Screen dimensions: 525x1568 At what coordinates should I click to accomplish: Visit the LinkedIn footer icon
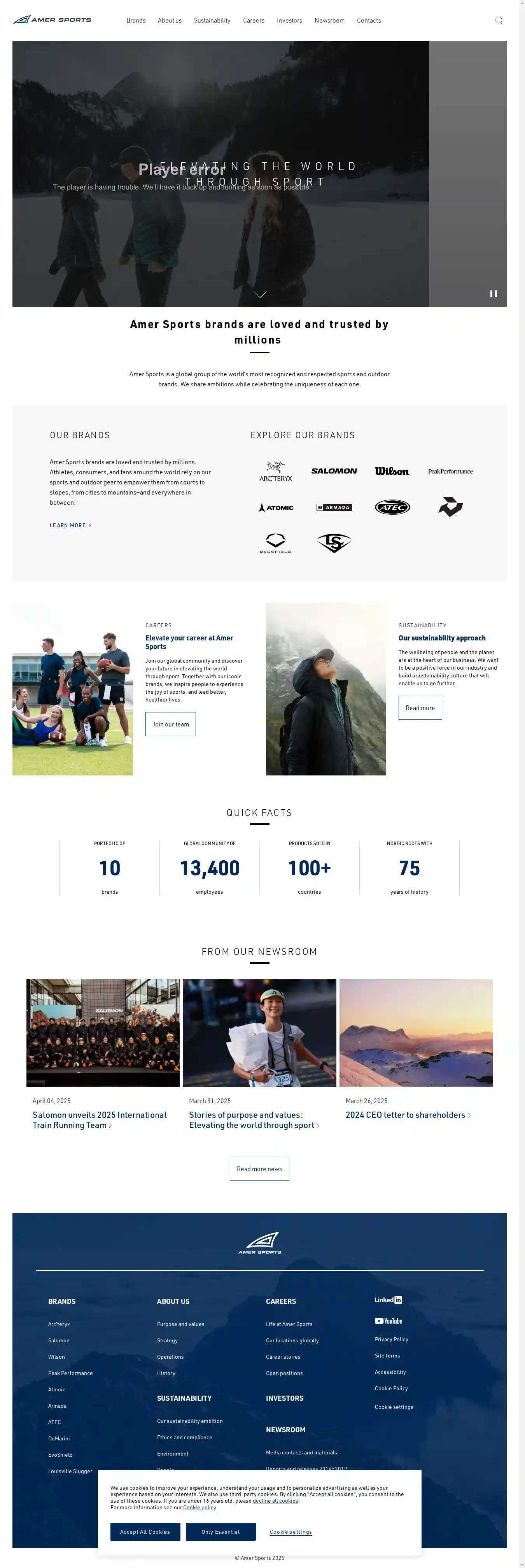pos(388,1300)
